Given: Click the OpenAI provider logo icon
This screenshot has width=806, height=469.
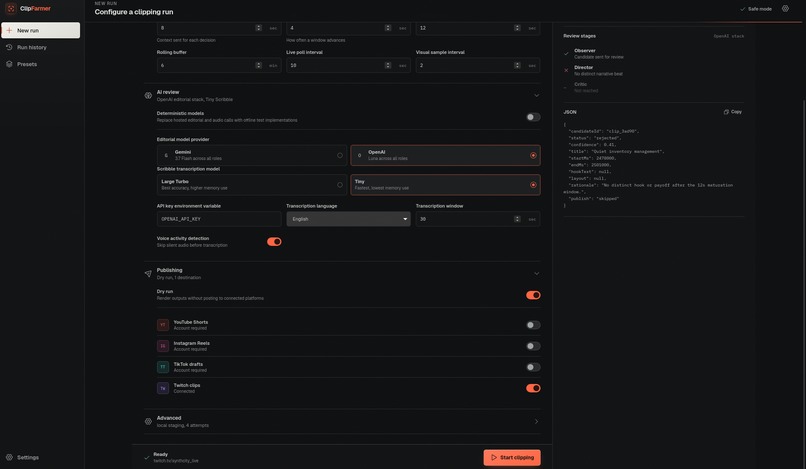Looking at the screenshot, I should point(359,155).
